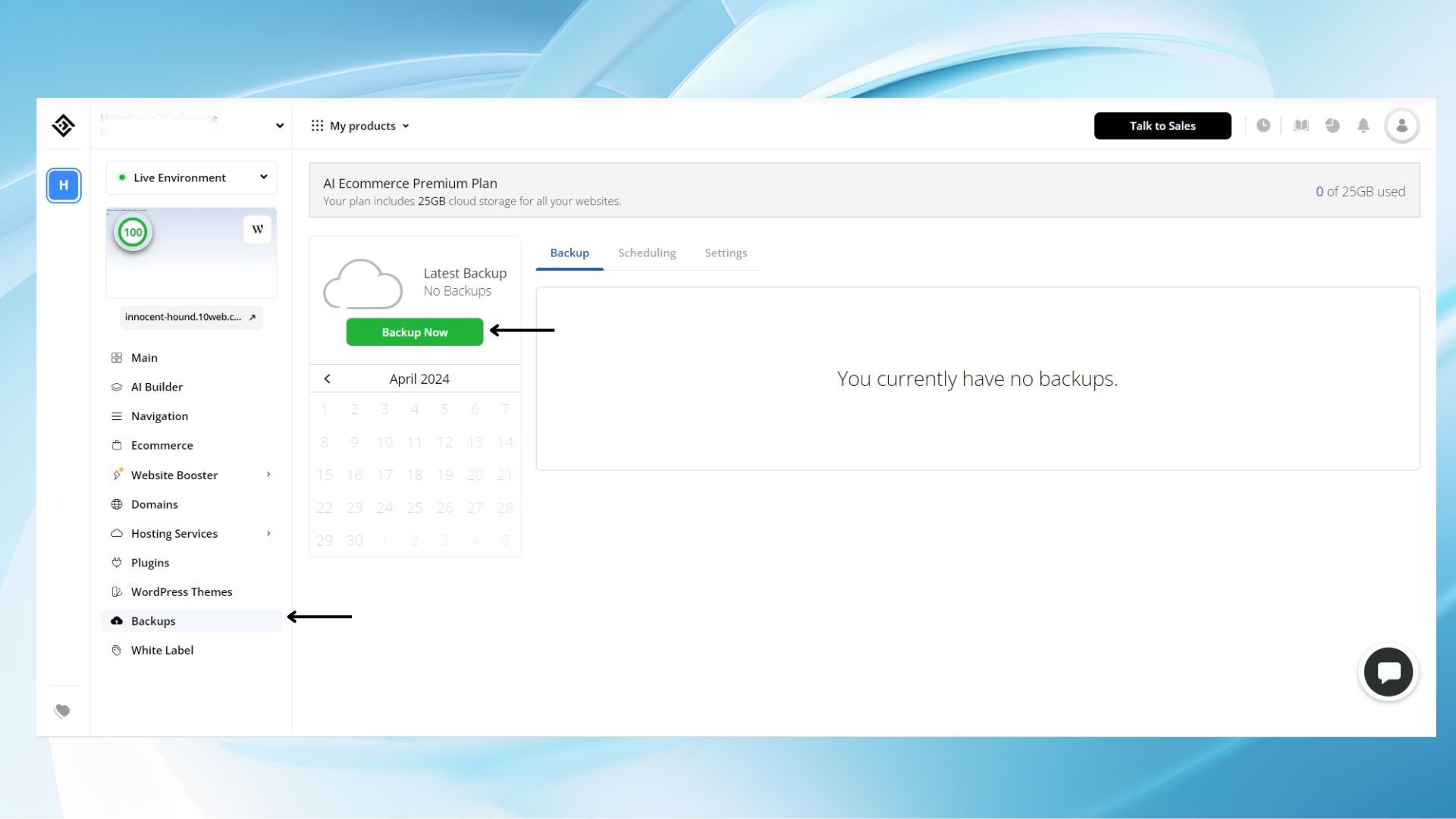Select the blue H workspace icon
The height and width of the screenshot is (819, 1456).
click(x=64, y=186)
